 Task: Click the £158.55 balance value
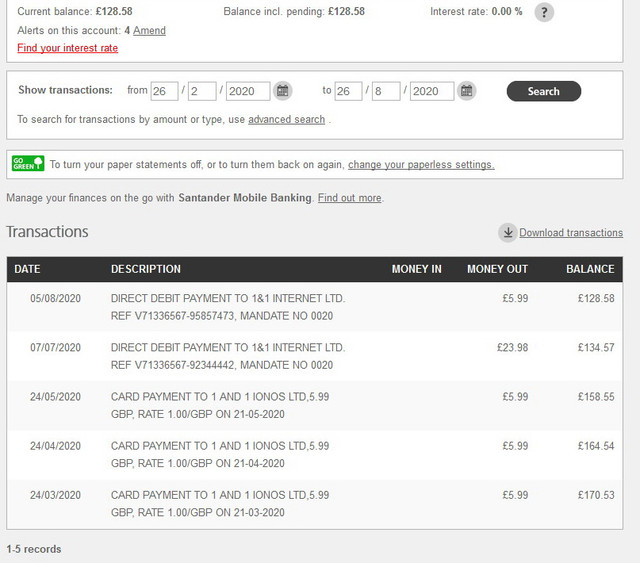596,397
